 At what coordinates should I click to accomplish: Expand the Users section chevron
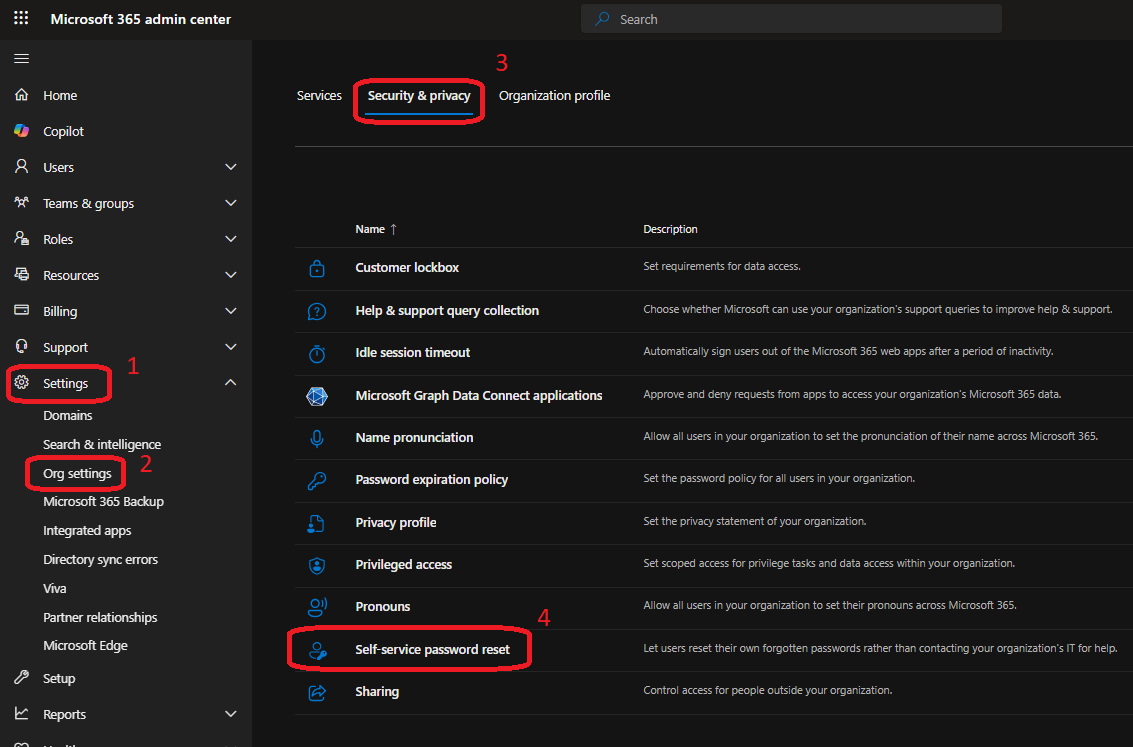pyautogui.click(x=231, y=167)
